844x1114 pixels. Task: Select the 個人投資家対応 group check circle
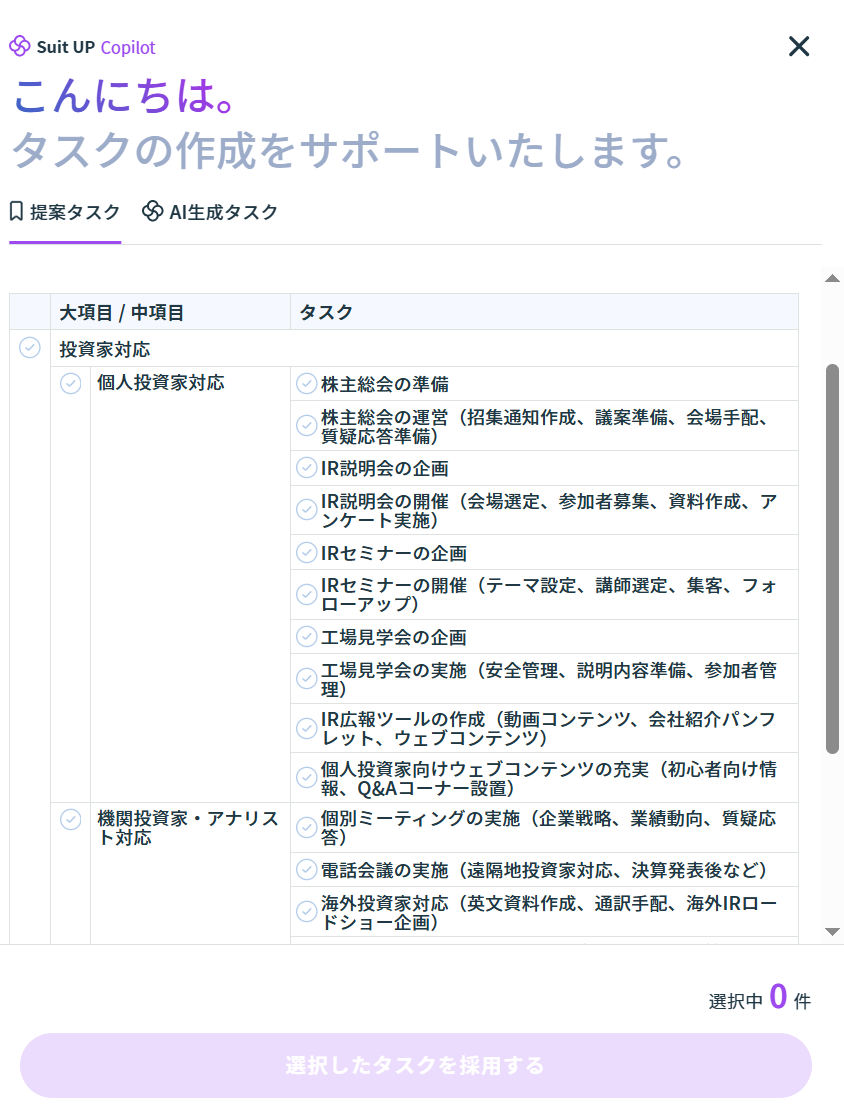70,384
